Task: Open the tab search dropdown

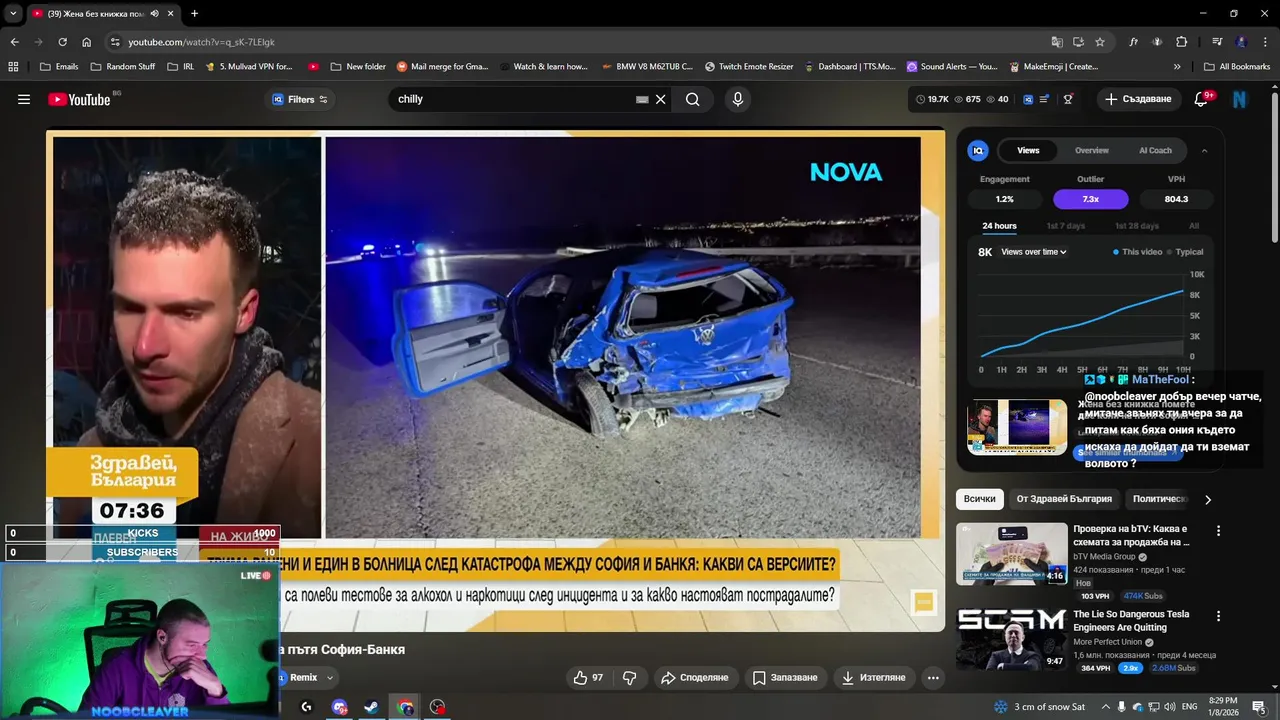Action: tap(13, 13)
